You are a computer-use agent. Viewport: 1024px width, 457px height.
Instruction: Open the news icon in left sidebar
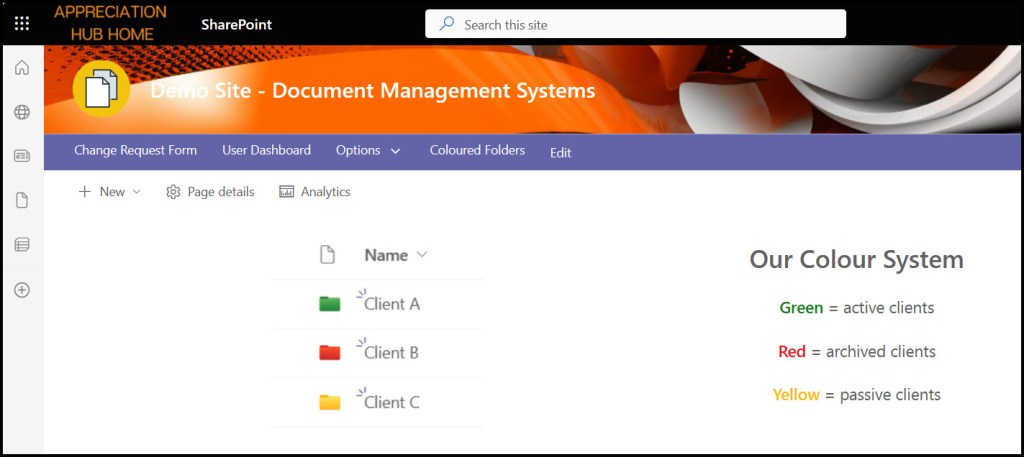tap(21, 156)
